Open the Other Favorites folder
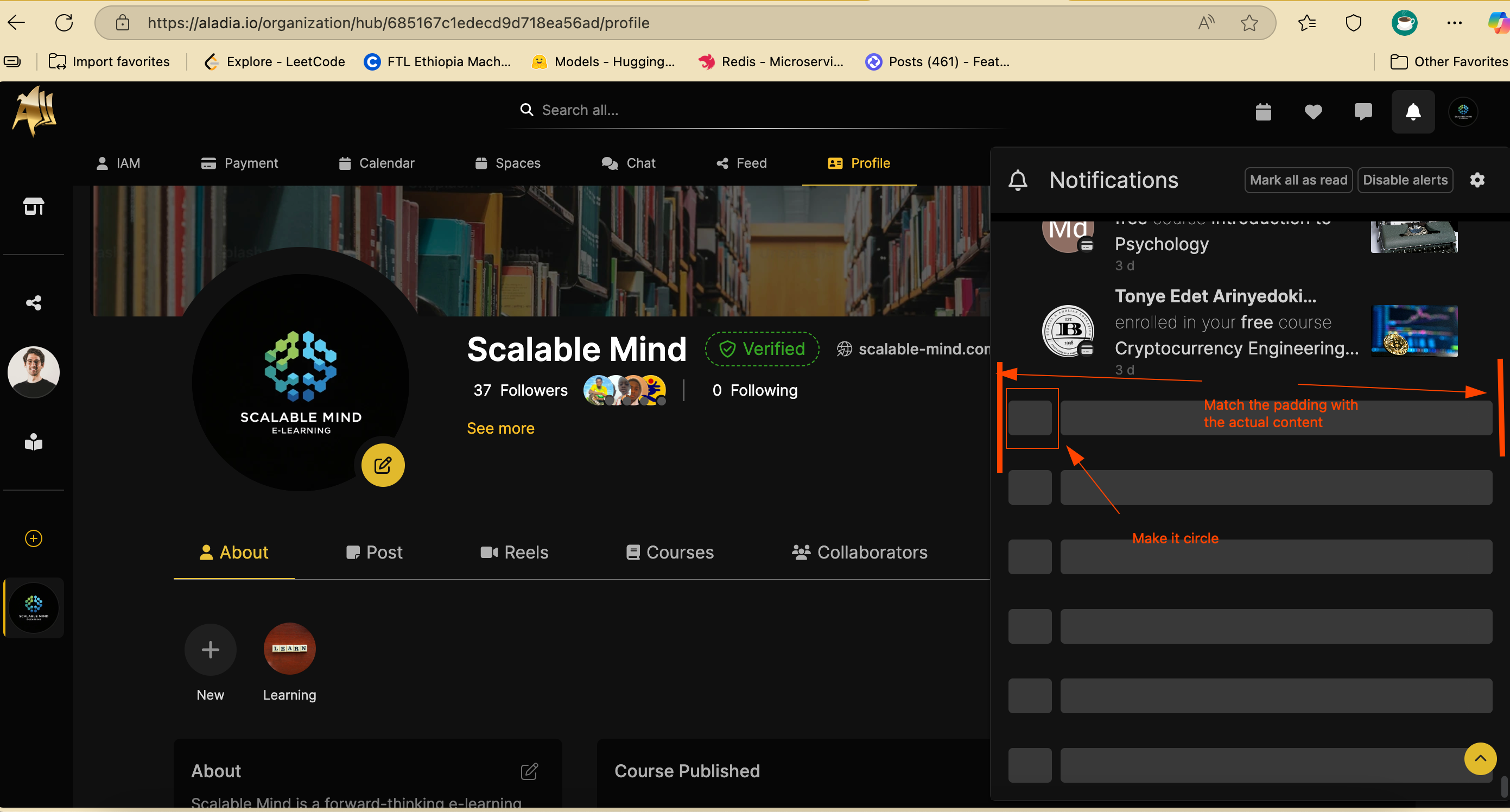 [1449, 61]
